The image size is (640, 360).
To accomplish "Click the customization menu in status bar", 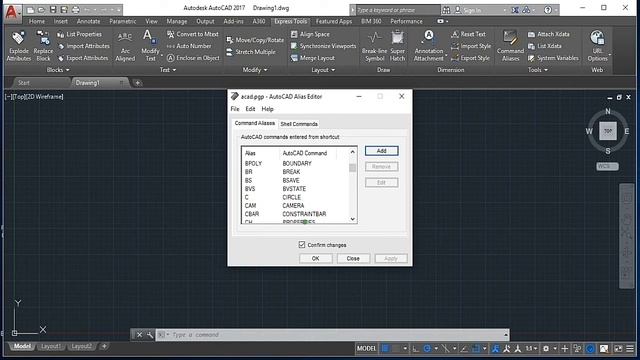I will click(x=630, y=348).
